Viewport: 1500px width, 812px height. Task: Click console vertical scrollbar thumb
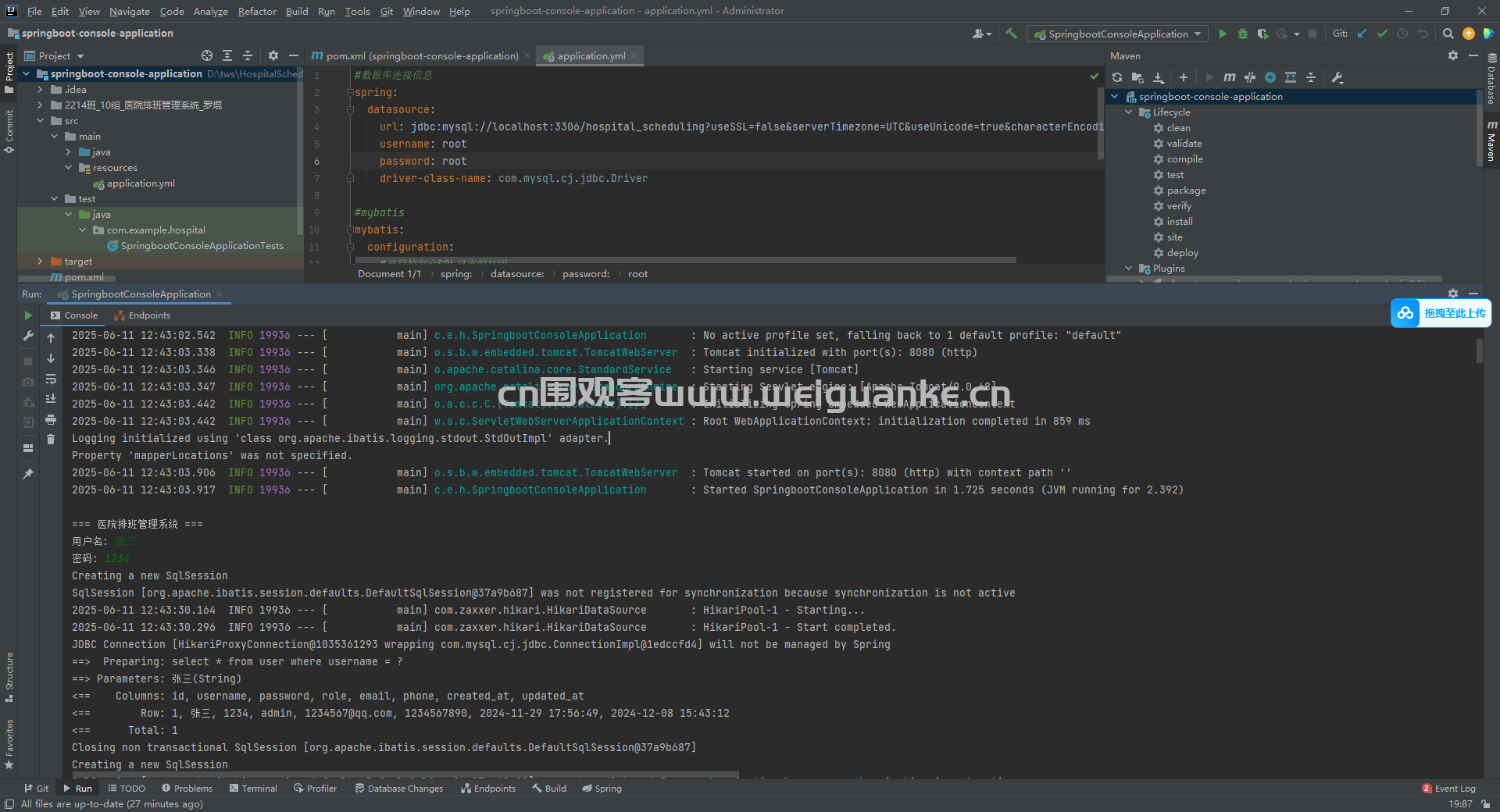click(1479, 352)
